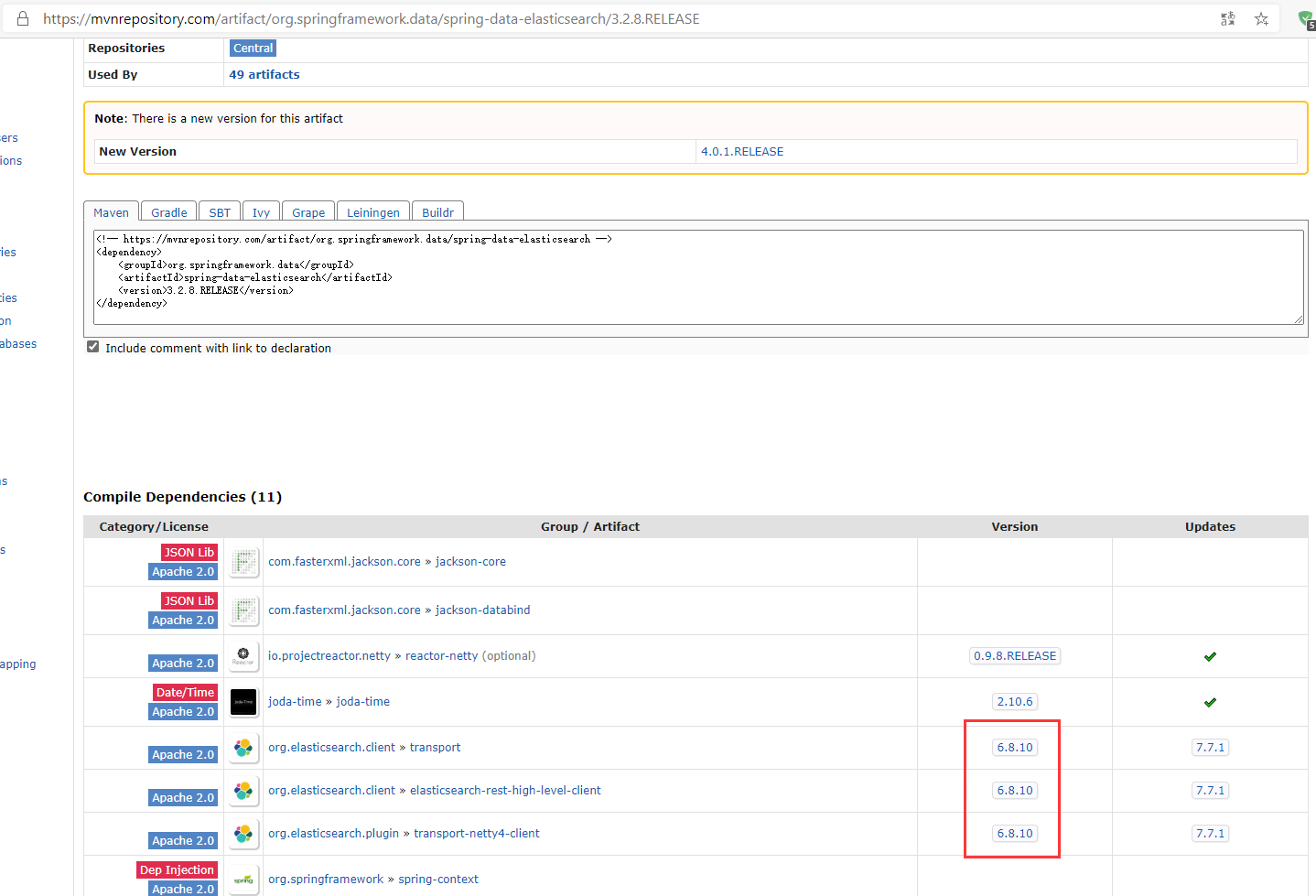Viewport: 1316px width, 896px height.
Task: Select the Leiningen tab
Action: point(373,211)
